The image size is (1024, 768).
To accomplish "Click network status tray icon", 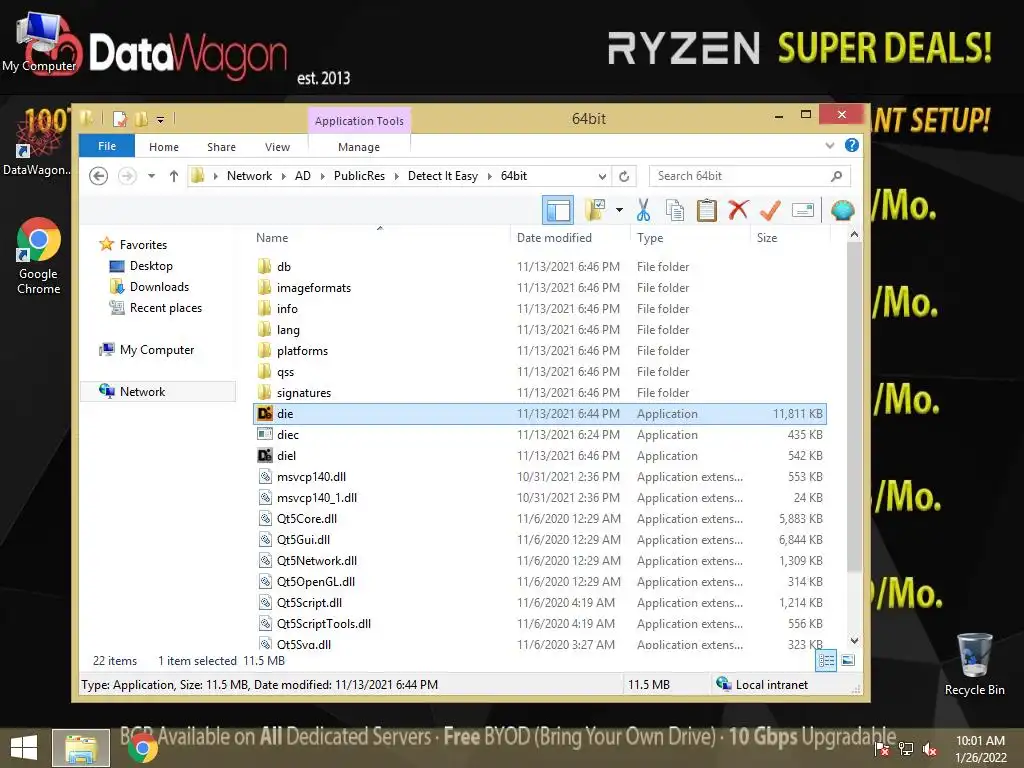I will click(906, 749).
